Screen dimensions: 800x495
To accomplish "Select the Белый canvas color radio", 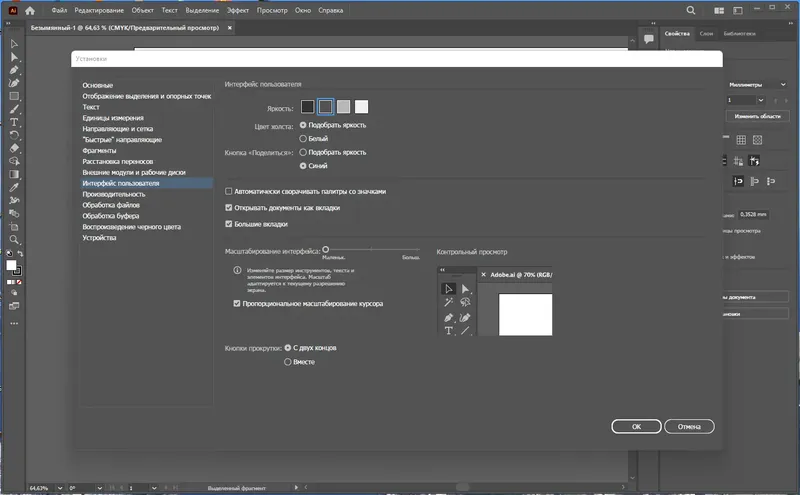I will [x=303, y=138].
